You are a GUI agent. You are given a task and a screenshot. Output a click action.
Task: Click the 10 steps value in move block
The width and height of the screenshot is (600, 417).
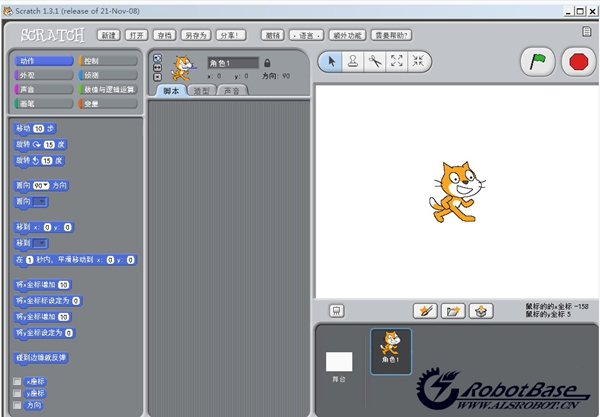point(39,129)
